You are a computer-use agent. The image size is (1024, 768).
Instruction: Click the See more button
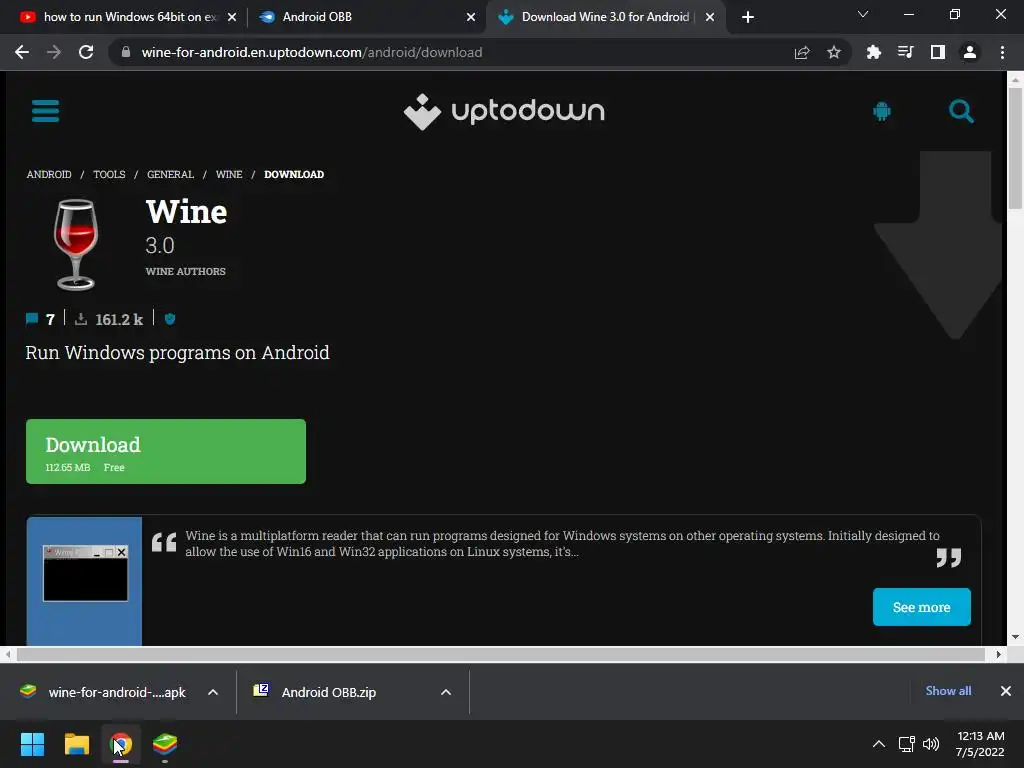(x=921, y=607)
